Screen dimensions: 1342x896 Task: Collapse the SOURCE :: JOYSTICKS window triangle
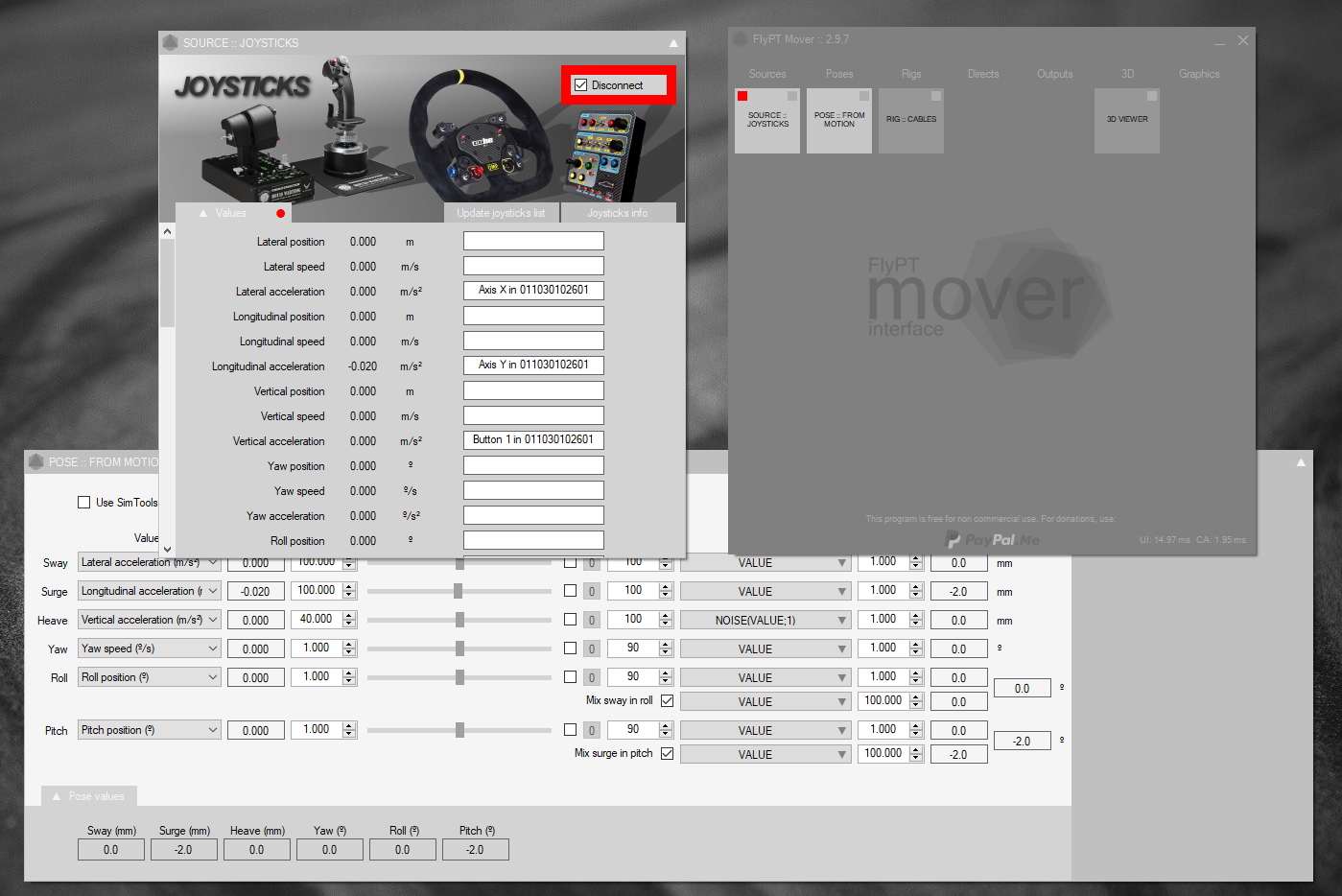pos(673,43)
